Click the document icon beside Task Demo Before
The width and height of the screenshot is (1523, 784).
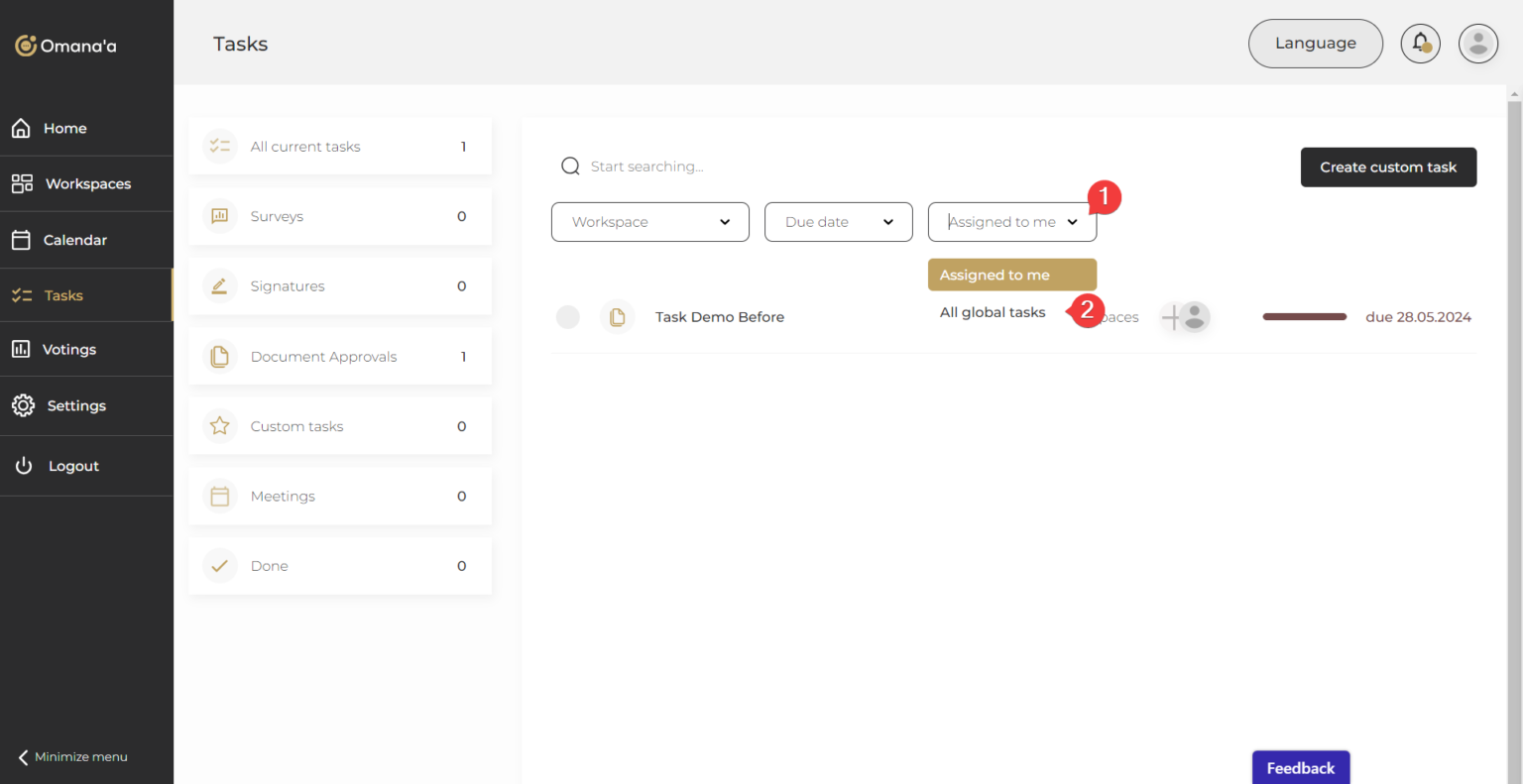coord(617,317)
